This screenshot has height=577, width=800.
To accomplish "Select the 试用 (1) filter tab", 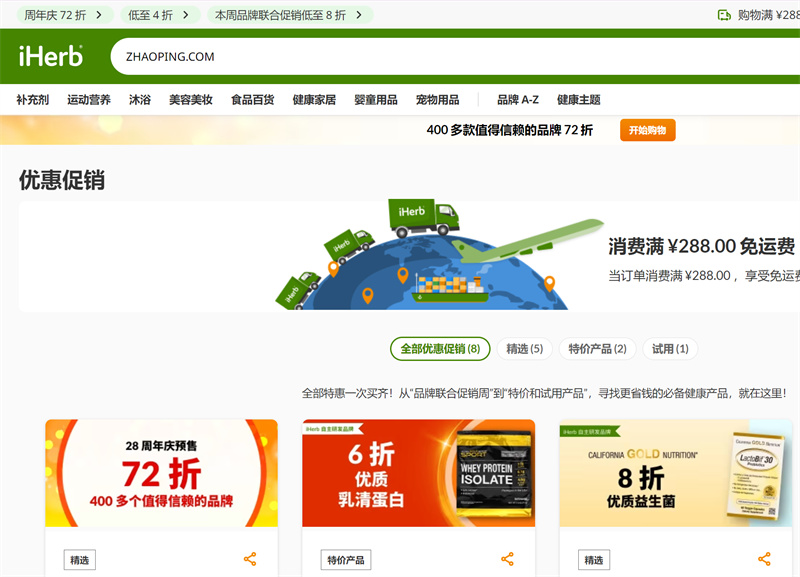I will 670,349.
